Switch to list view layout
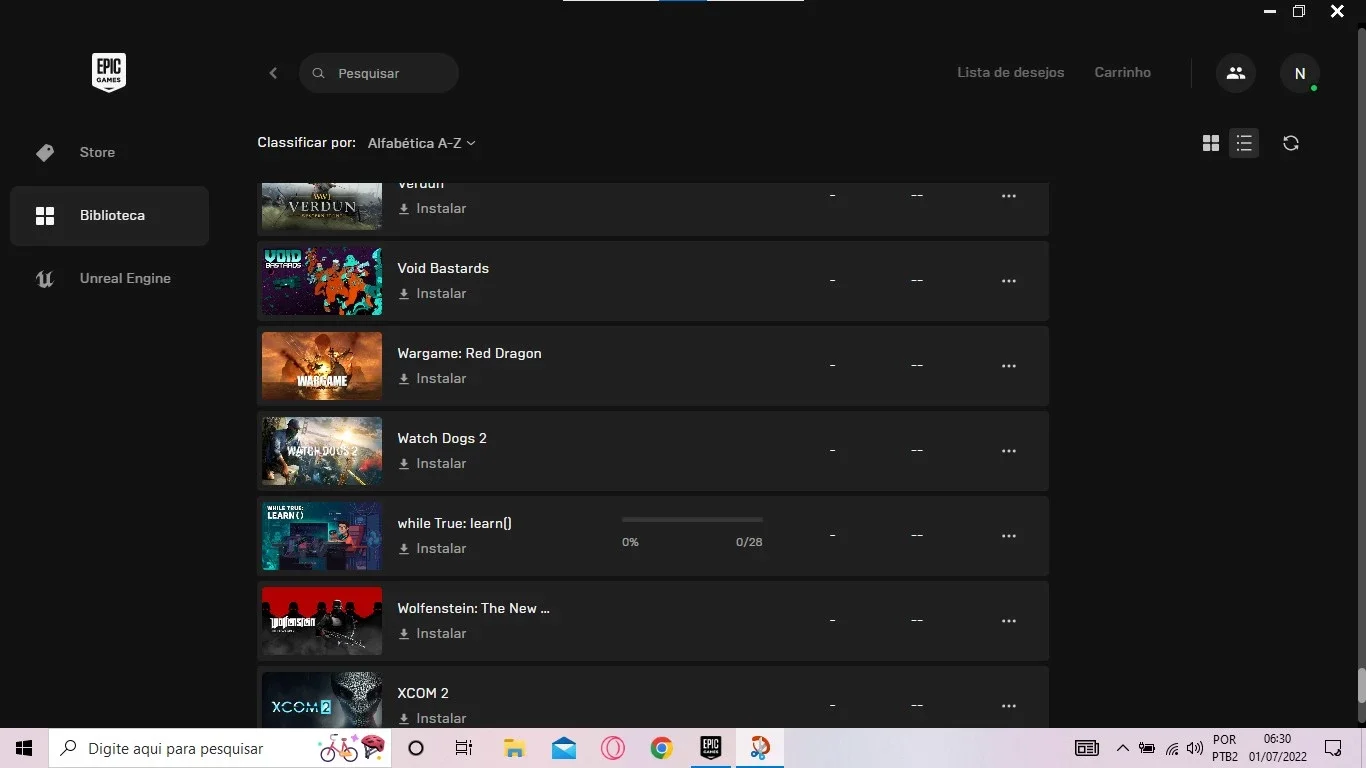The height and width of the screenshot is (768, 1366). tap(1244, 143)
